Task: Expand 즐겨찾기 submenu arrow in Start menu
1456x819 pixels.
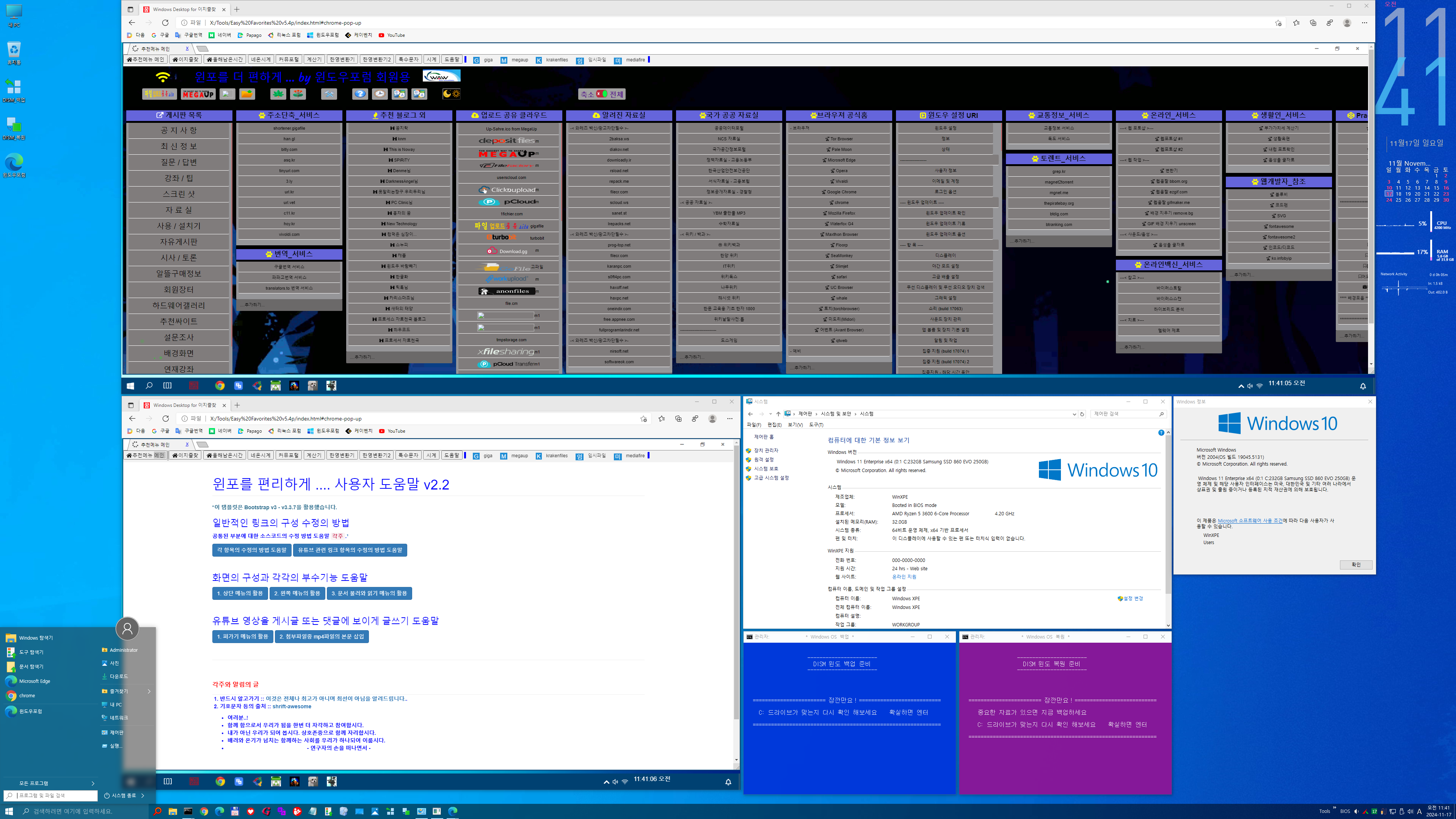Action: click(x=149, y=691)
